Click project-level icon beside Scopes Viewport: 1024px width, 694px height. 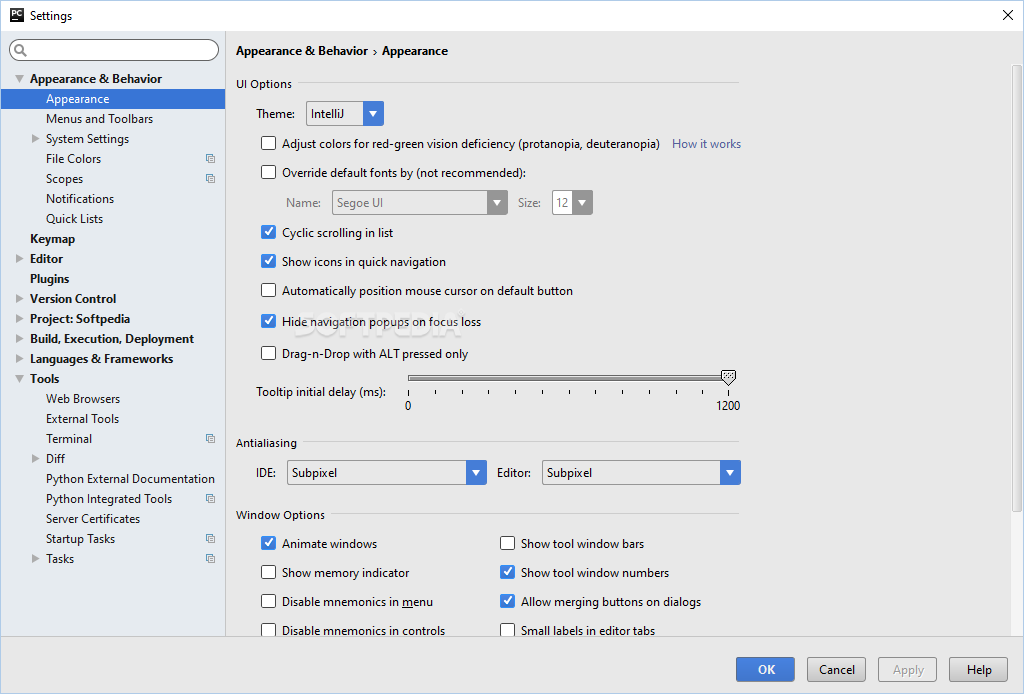pyautogui.click(x=210, y=178)
